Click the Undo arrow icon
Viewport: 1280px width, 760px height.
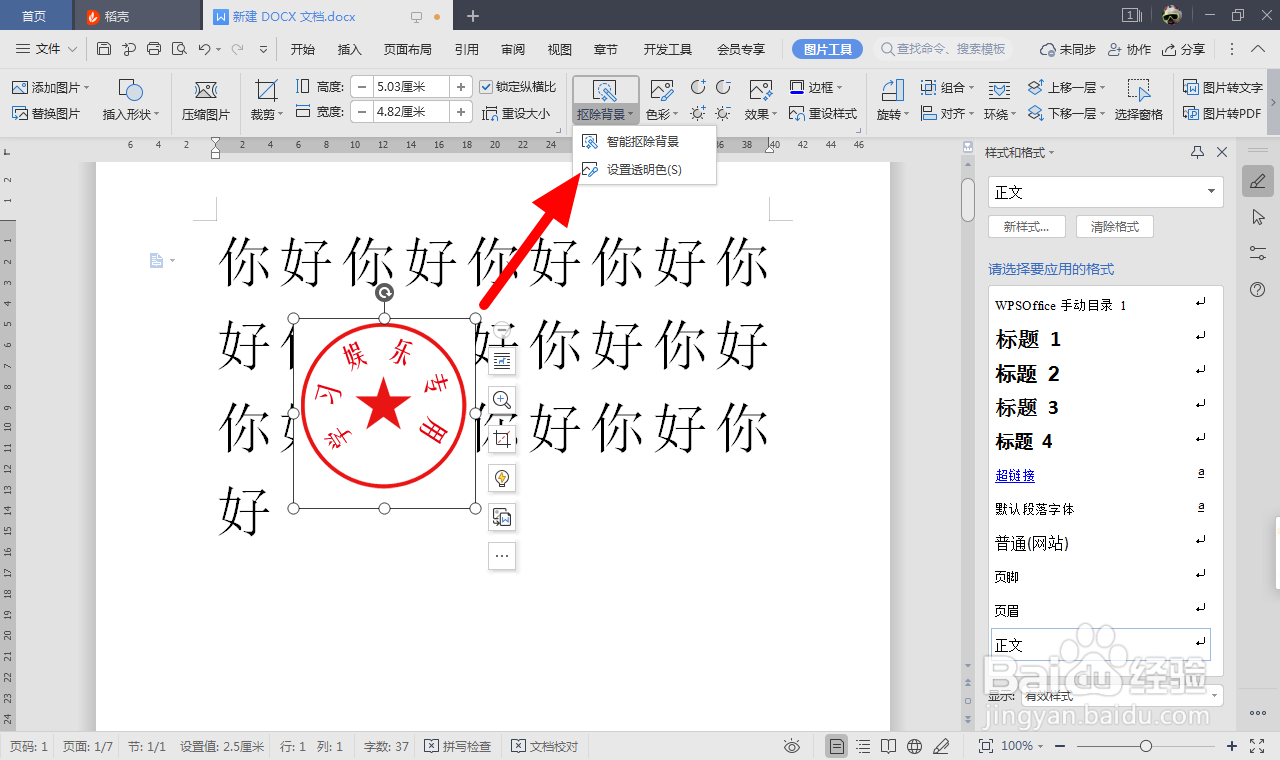(204, 48)
